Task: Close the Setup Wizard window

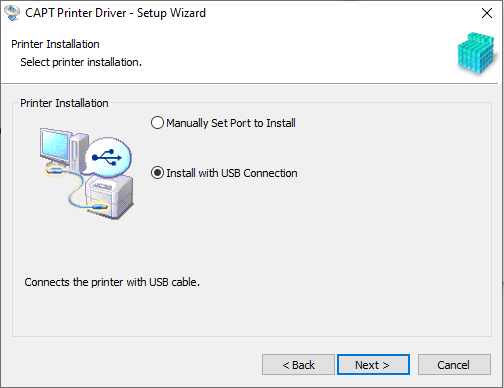Action: coord(487,13)
